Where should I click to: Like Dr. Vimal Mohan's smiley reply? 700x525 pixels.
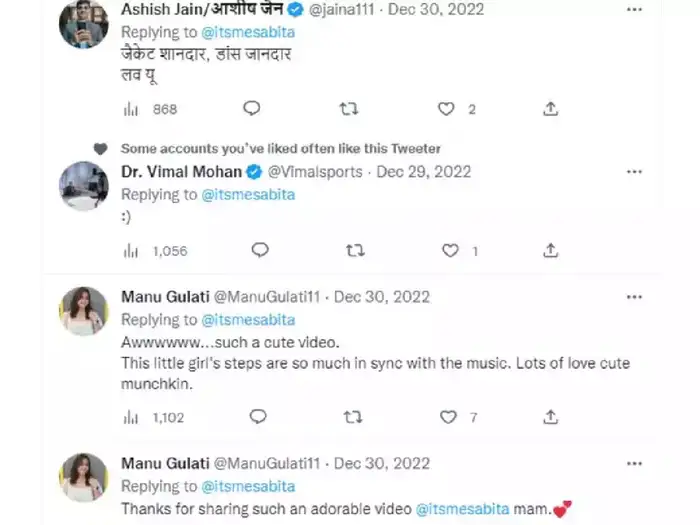coord(450,250)
